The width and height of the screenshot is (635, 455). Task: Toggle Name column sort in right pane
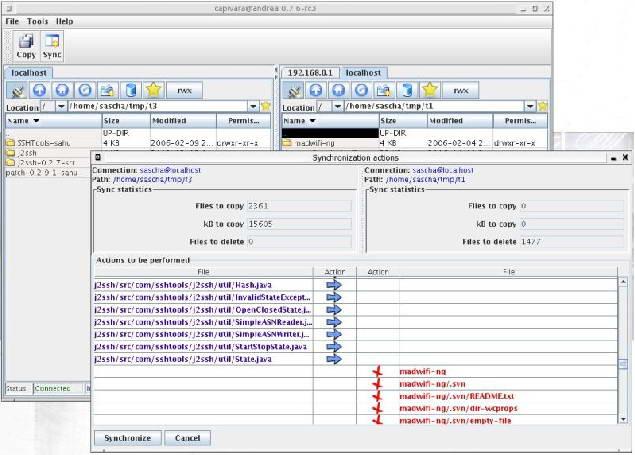click(x=330, y=121)
